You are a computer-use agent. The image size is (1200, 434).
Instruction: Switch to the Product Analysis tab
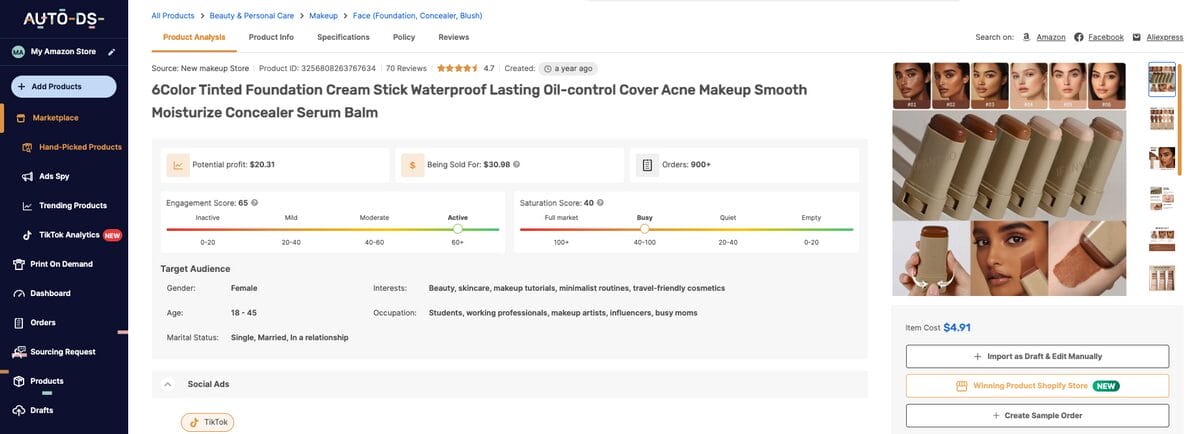coord(194,37)
